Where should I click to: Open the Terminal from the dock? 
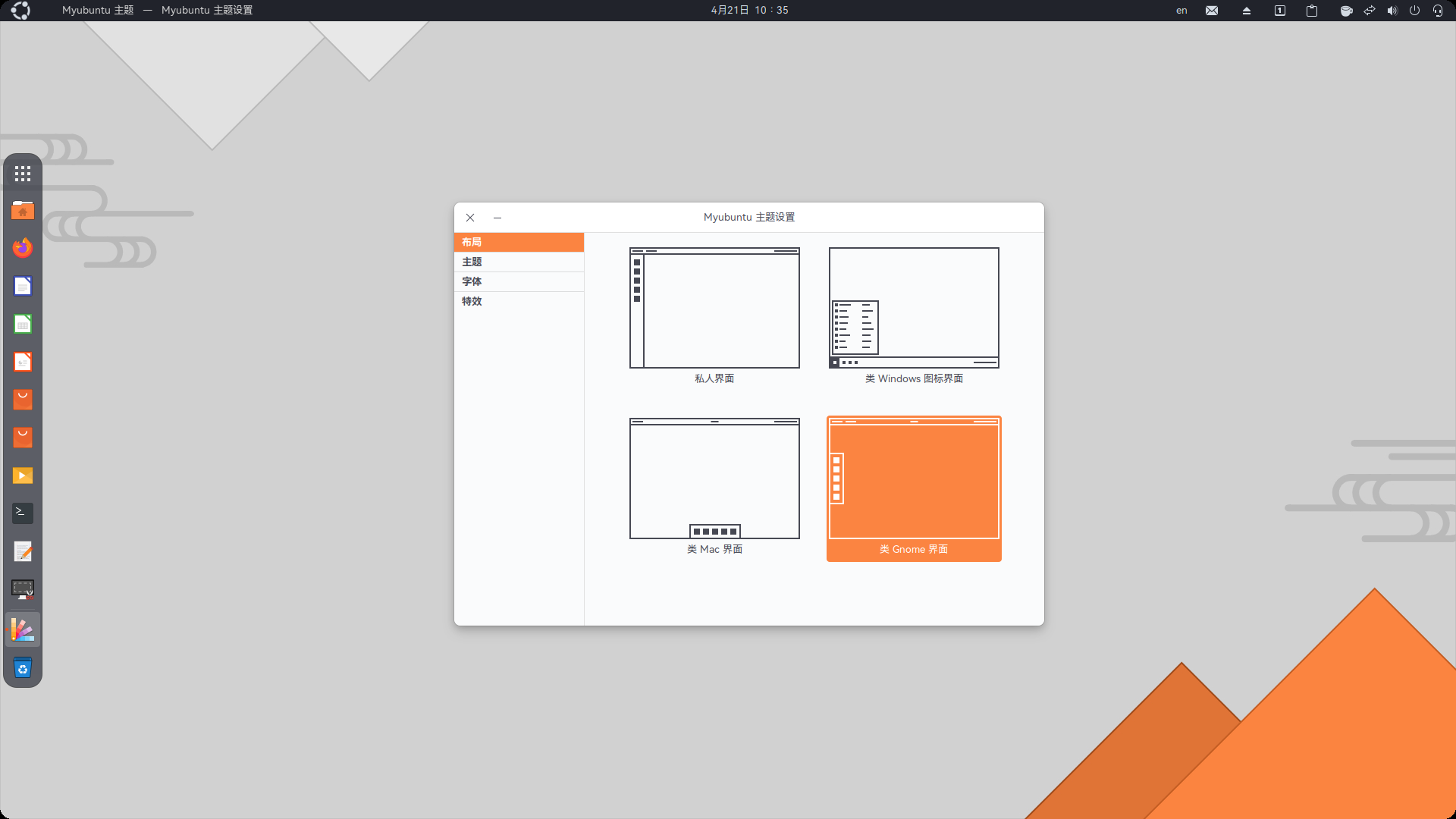point(23,513)
